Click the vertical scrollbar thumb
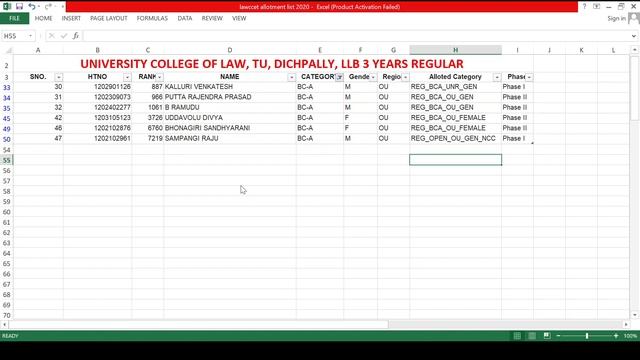Viewport: 640px width, 360px height. coord(634,89)
